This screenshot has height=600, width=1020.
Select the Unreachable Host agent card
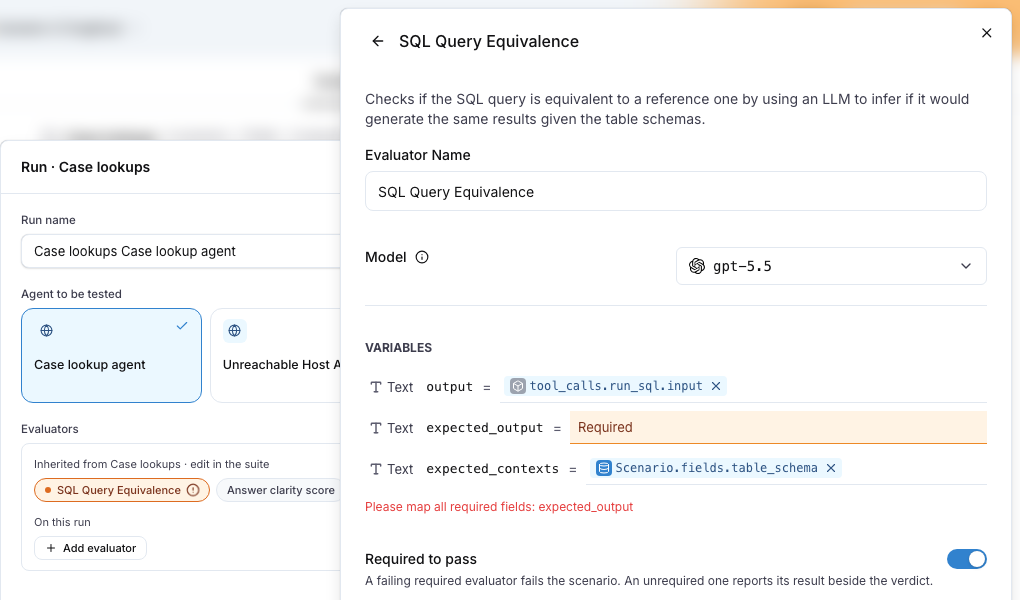276,355
